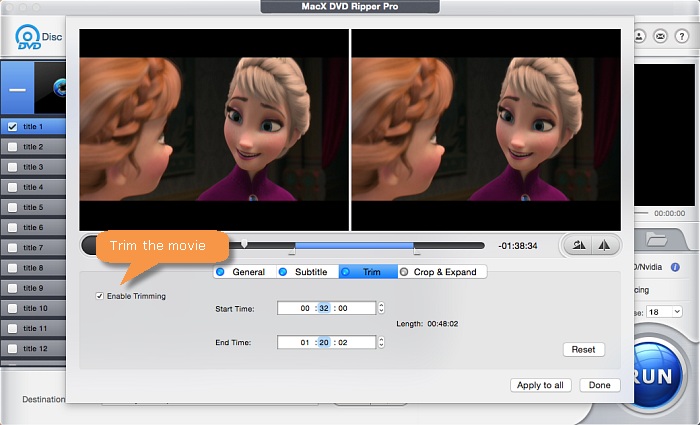The width and height of the screenshot is (700, 425).
Task: Click the original video preview on left
Action: pyautogui.click(x=214, y=130)
